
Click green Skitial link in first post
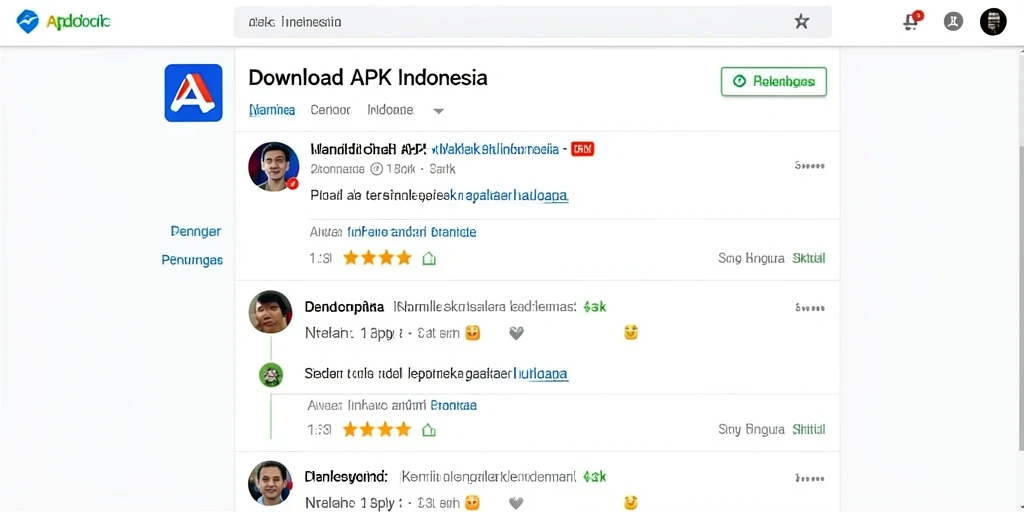point(808,258)
